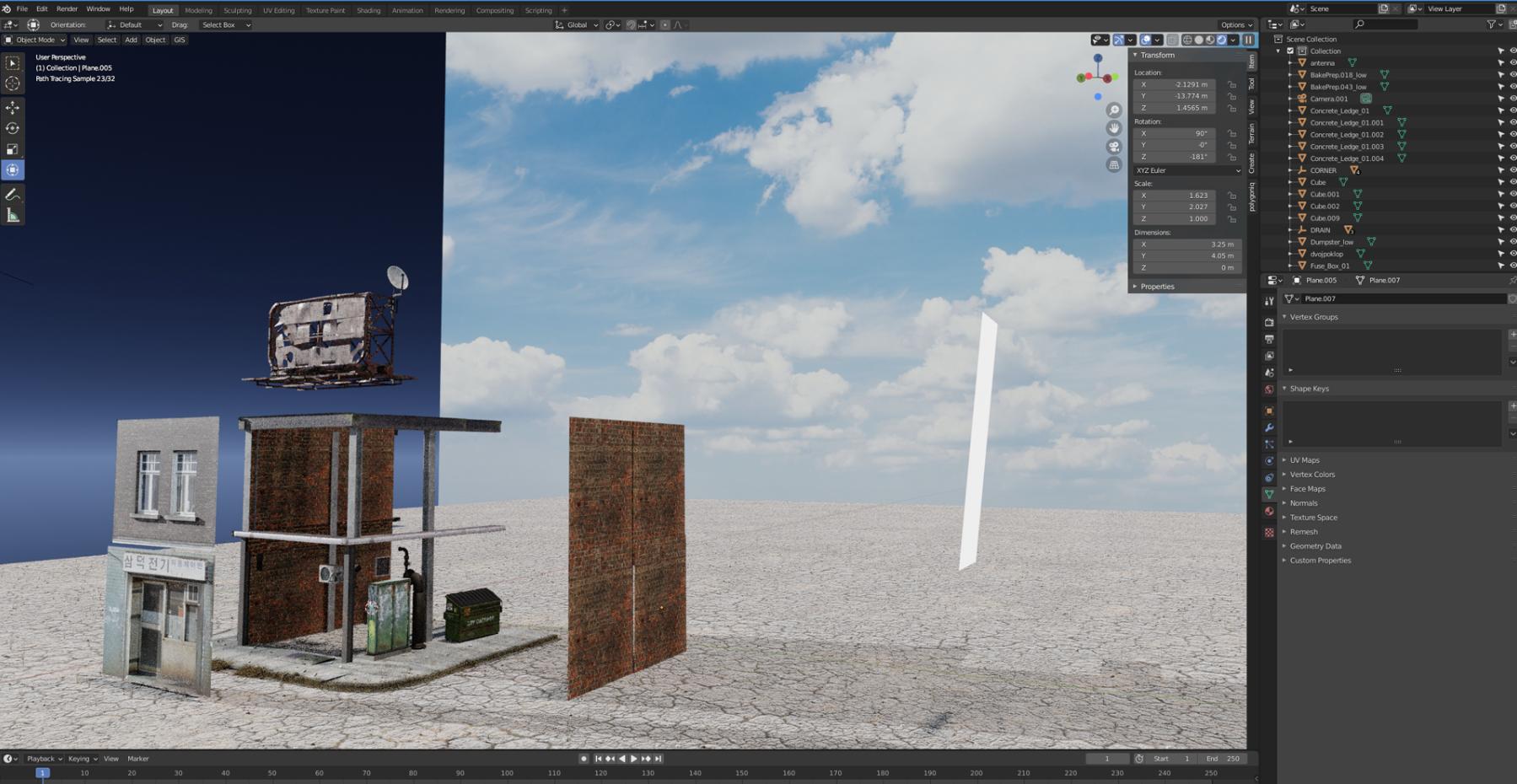Expand the UV Maps panel
1517x784 pixels.
1304,460
